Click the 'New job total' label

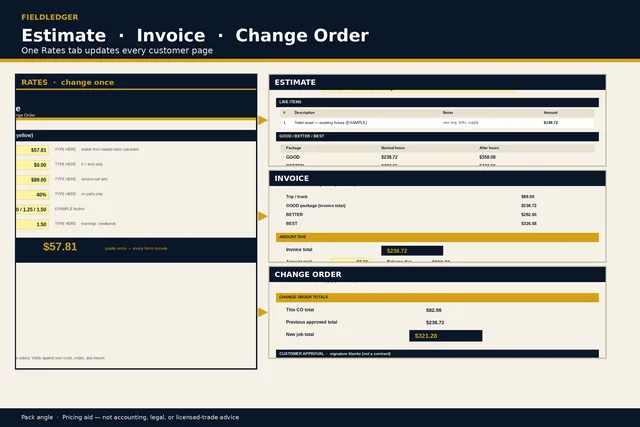[300, 334]
